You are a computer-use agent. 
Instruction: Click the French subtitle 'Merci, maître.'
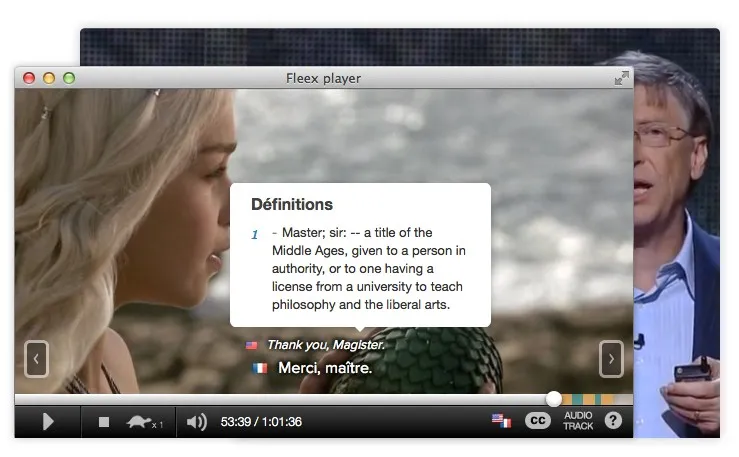pyautogui.click(x=325, y=368)
